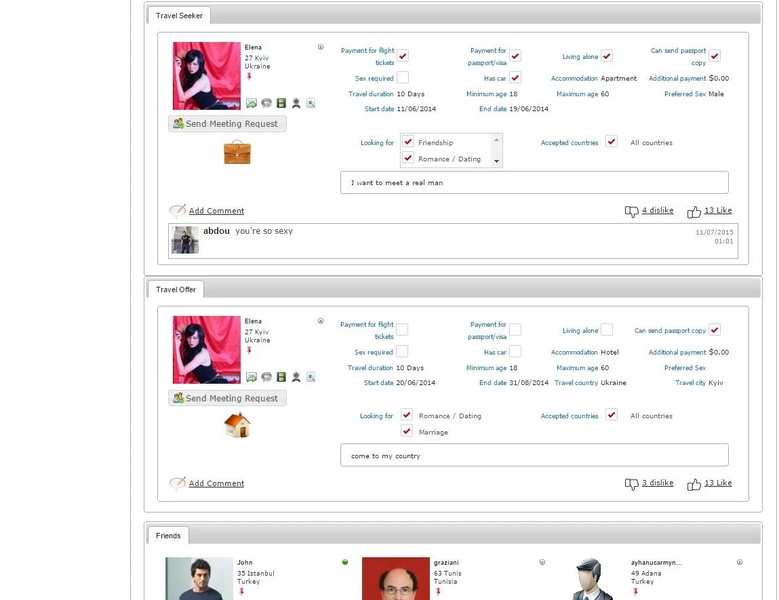Send Meeting Request in Travel Offer card
Viewport: 779px width, 600px height.
coord(228,398)
